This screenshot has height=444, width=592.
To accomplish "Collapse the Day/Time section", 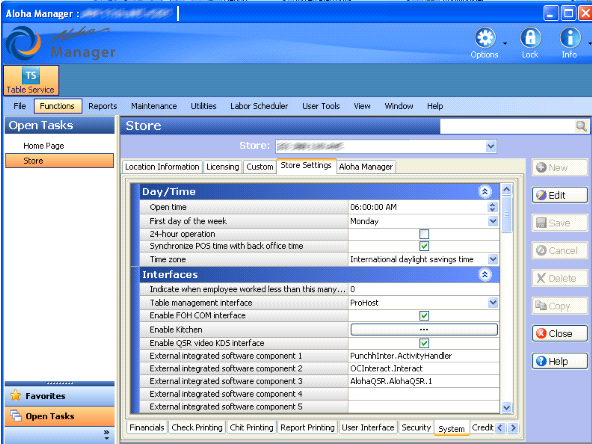I will click(x=485, y=192).
